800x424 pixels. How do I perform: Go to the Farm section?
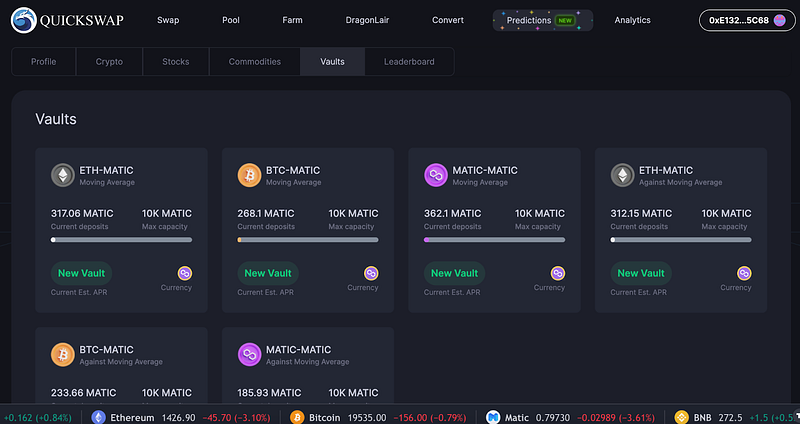(292, 20)
